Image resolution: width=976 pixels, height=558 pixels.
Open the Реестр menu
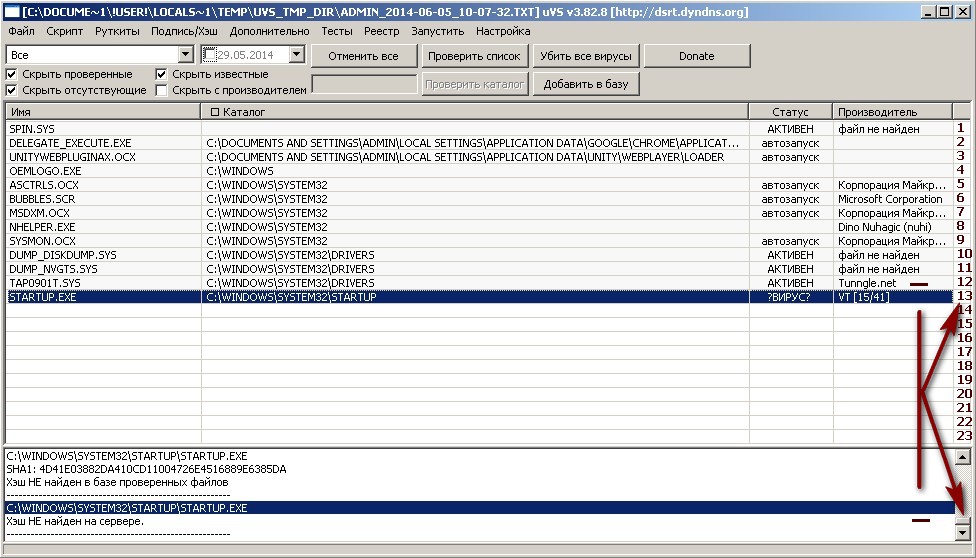[382, 31]
